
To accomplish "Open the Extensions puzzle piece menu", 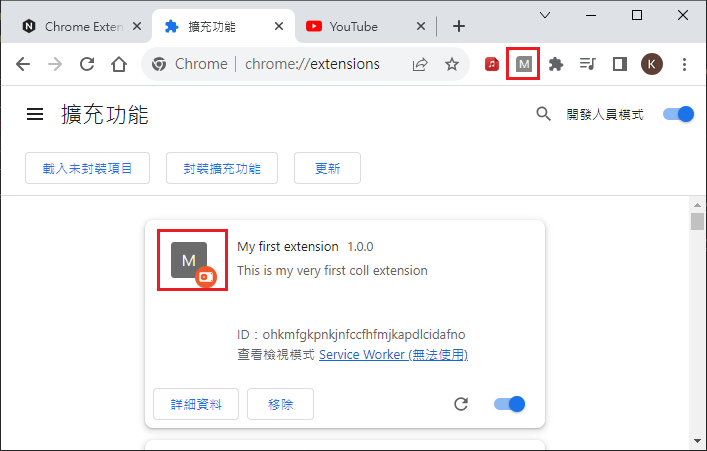I will tap(556, 64).
